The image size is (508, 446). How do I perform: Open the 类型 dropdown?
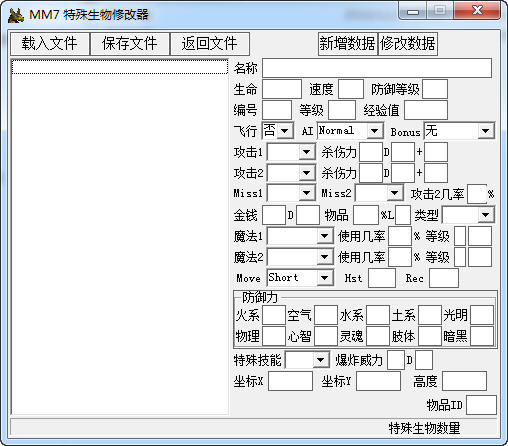[x=485, y=215]
